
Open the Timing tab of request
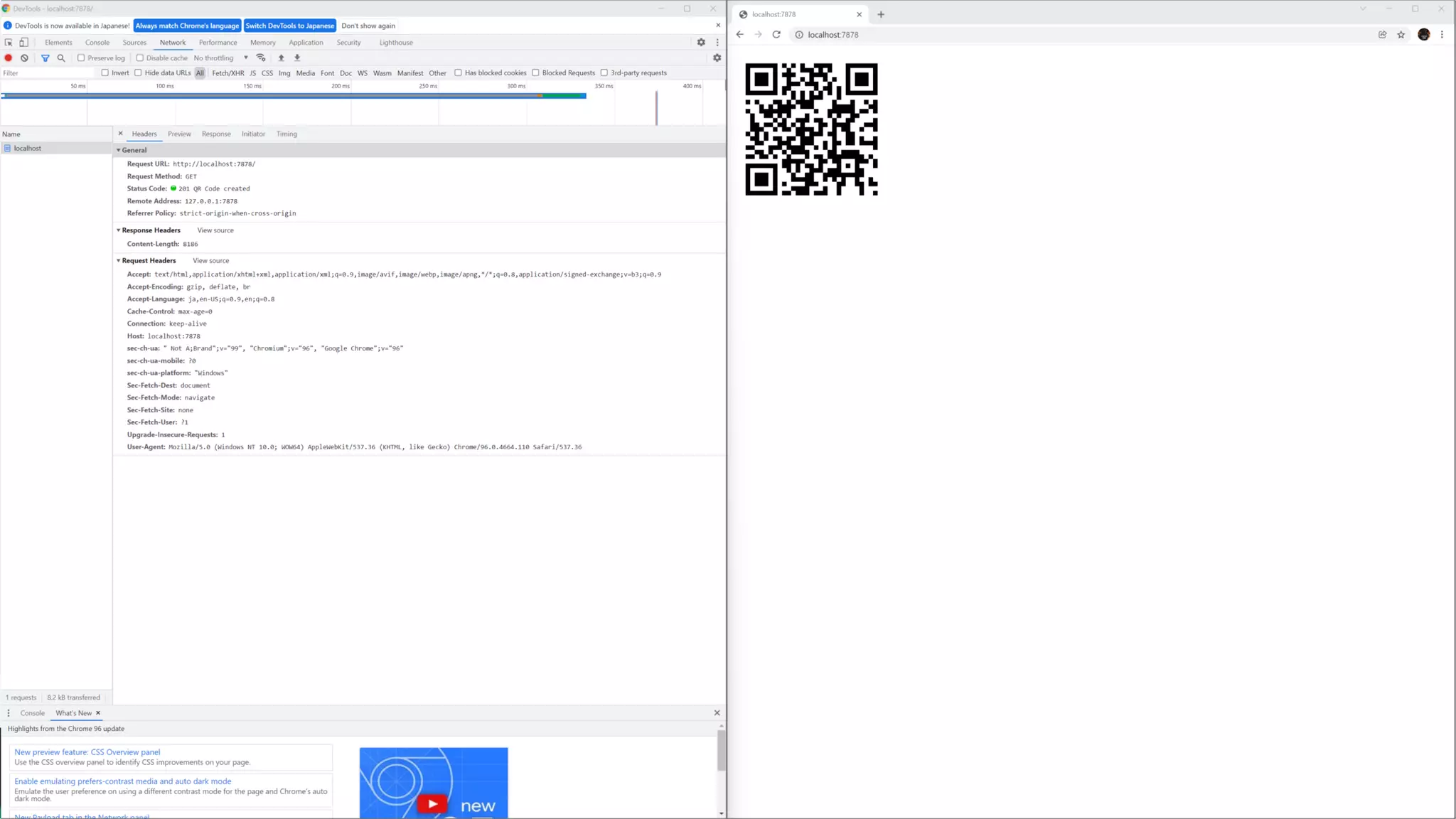[x=287, y=134]
